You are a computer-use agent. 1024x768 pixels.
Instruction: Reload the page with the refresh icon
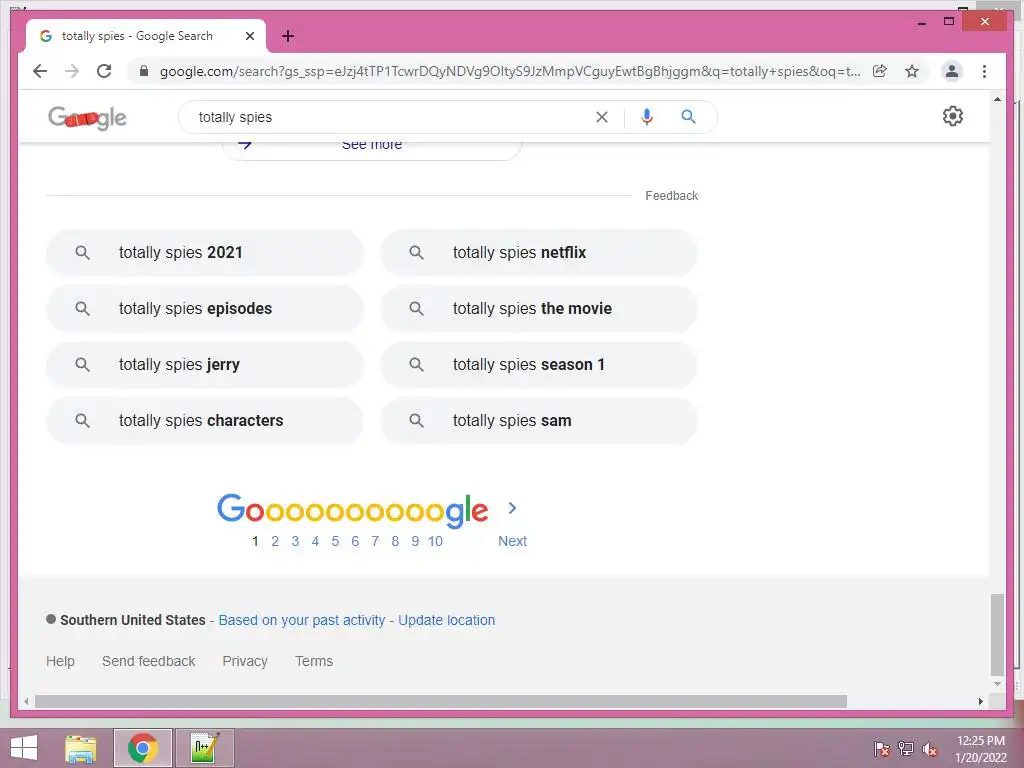pyautogui.click(x=104, y=71)
